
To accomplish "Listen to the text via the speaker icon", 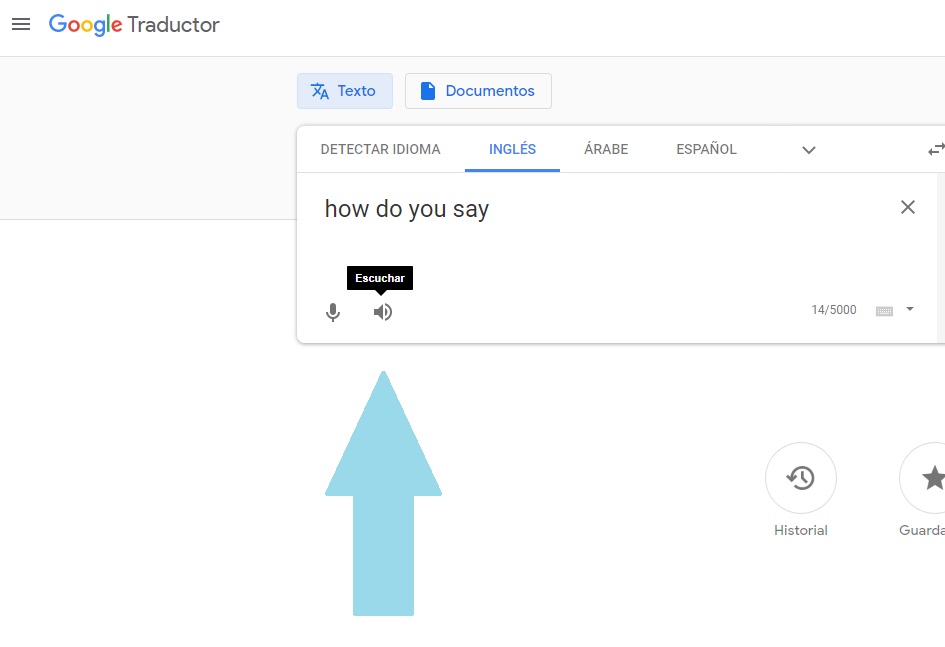I will click(383, 312).
